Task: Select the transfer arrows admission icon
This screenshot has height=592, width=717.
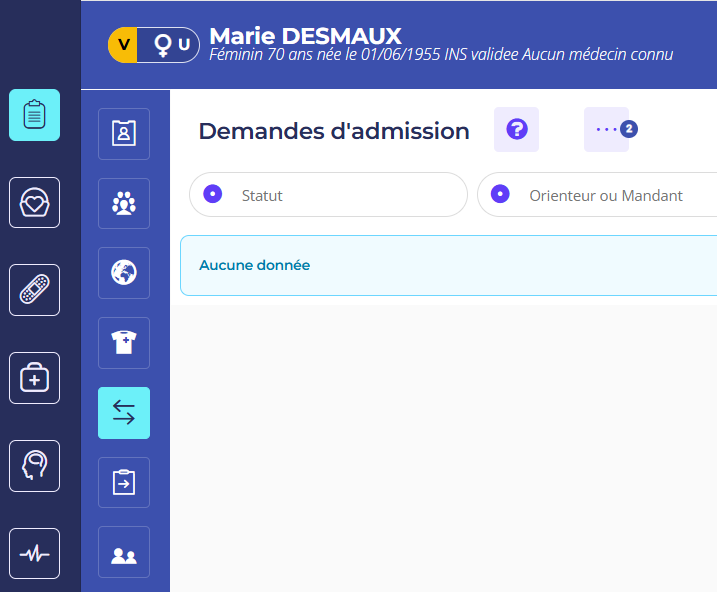Action: 124,413
